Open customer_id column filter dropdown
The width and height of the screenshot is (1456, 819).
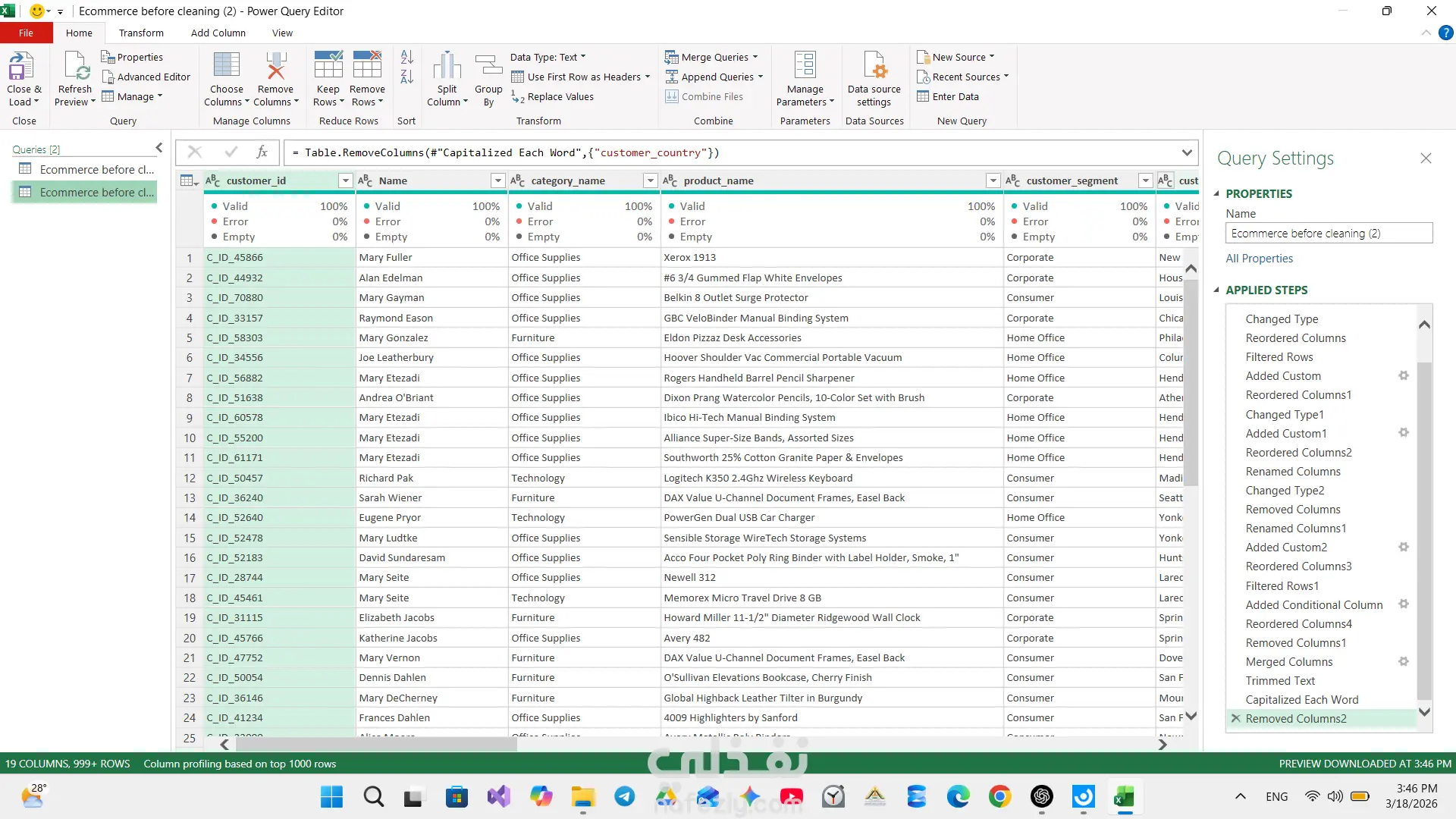coord(345,180)
